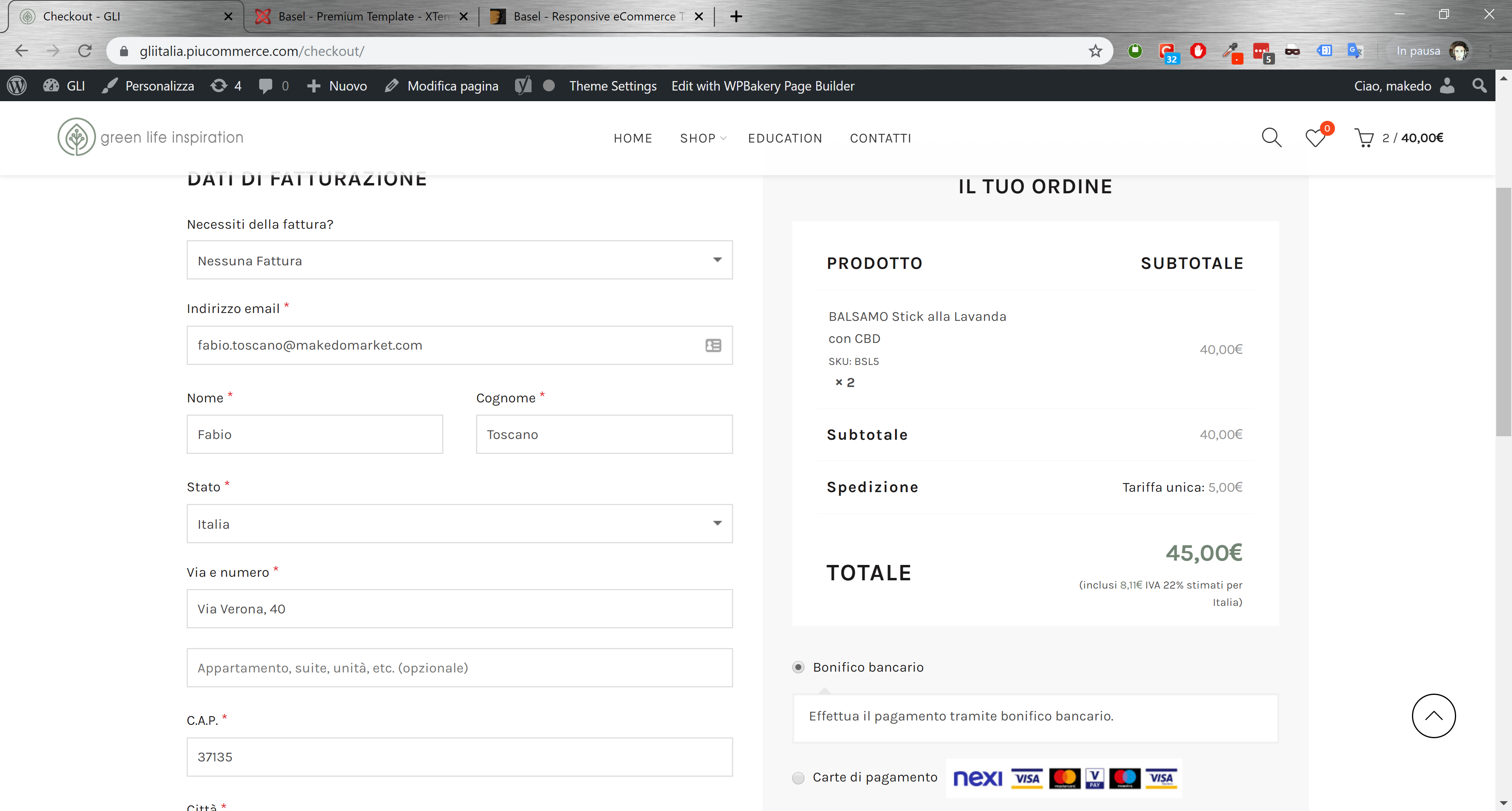Screen dimensions: 1512x811
Task: Click the SKU: BSL5 text
Action: coord(853,361)
